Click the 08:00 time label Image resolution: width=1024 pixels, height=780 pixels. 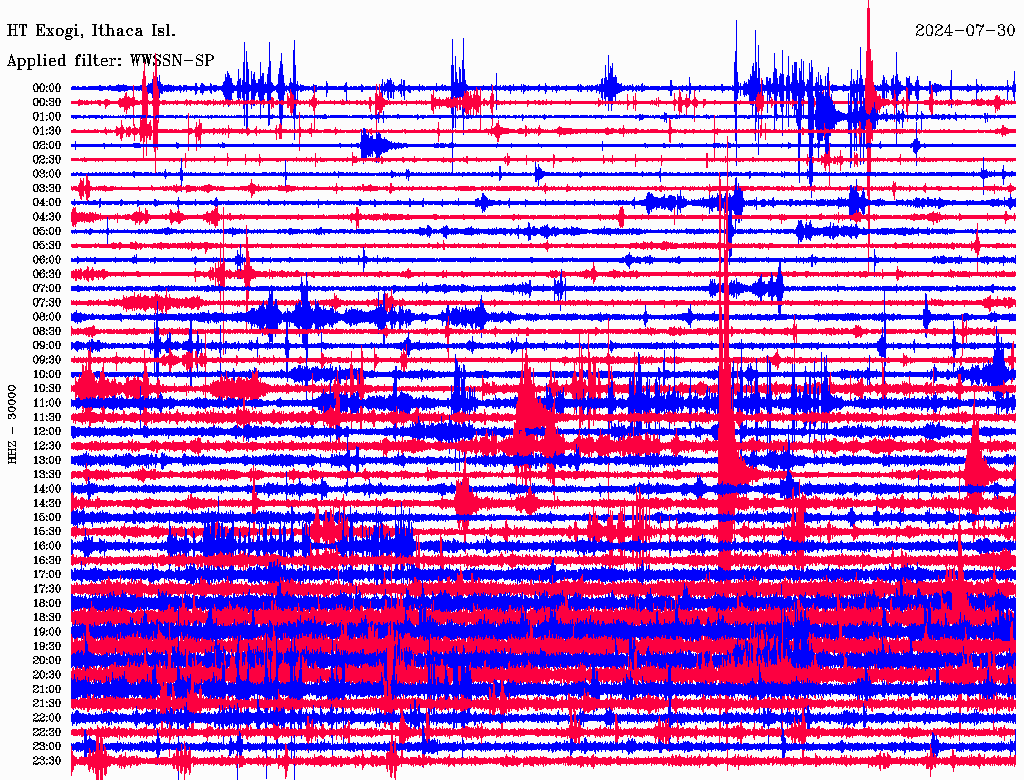pos(47,317)
